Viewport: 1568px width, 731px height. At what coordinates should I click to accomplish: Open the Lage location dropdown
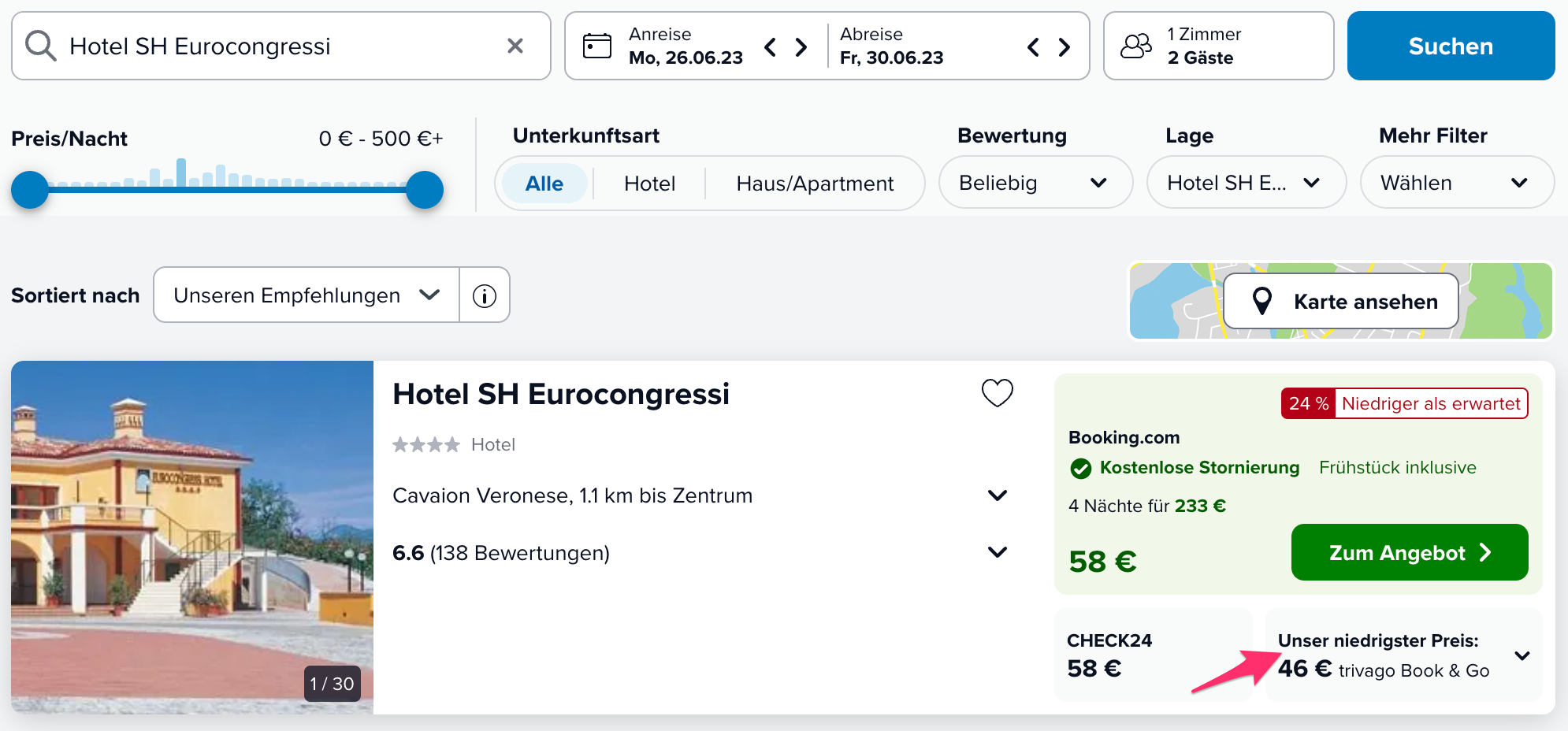pyautogui.click(x=1246, y=183)
